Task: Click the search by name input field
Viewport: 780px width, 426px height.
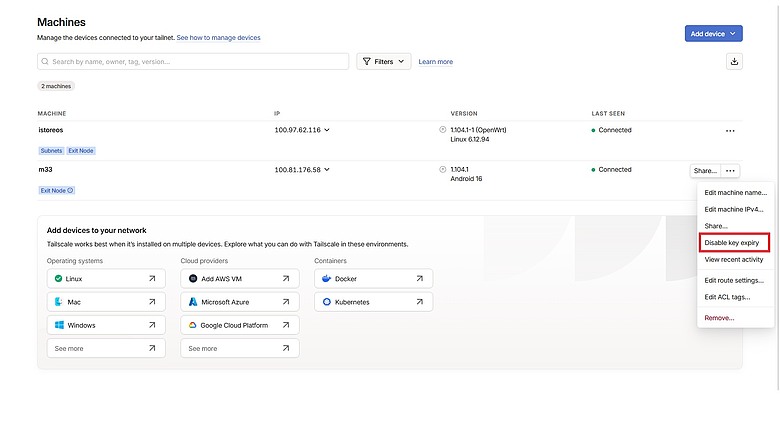Action: (193, 62)
